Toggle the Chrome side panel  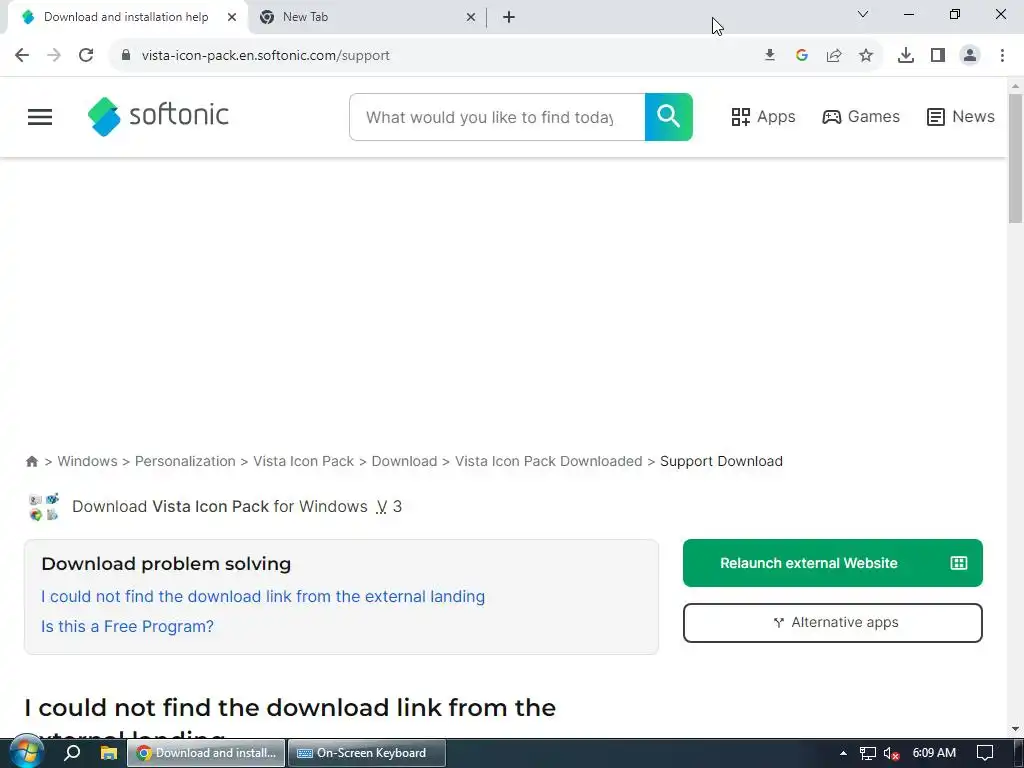pos(938,56)
